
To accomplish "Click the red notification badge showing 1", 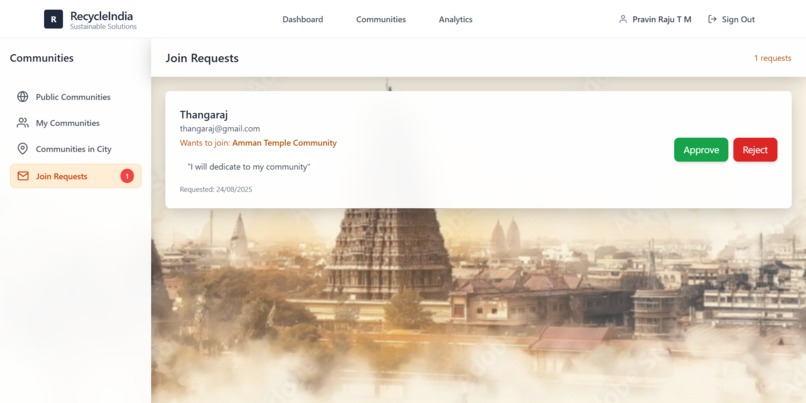I will pos(127,176).
